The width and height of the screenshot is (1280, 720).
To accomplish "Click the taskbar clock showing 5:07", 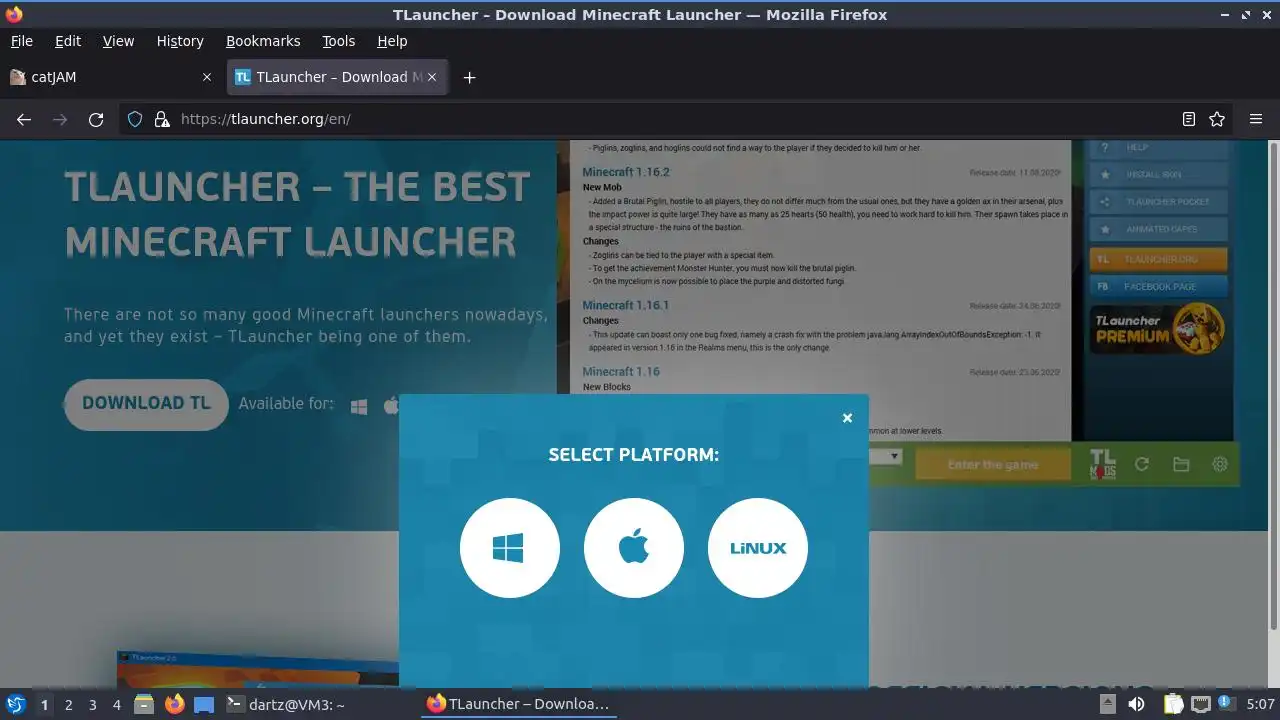I will click(1260, 704).
